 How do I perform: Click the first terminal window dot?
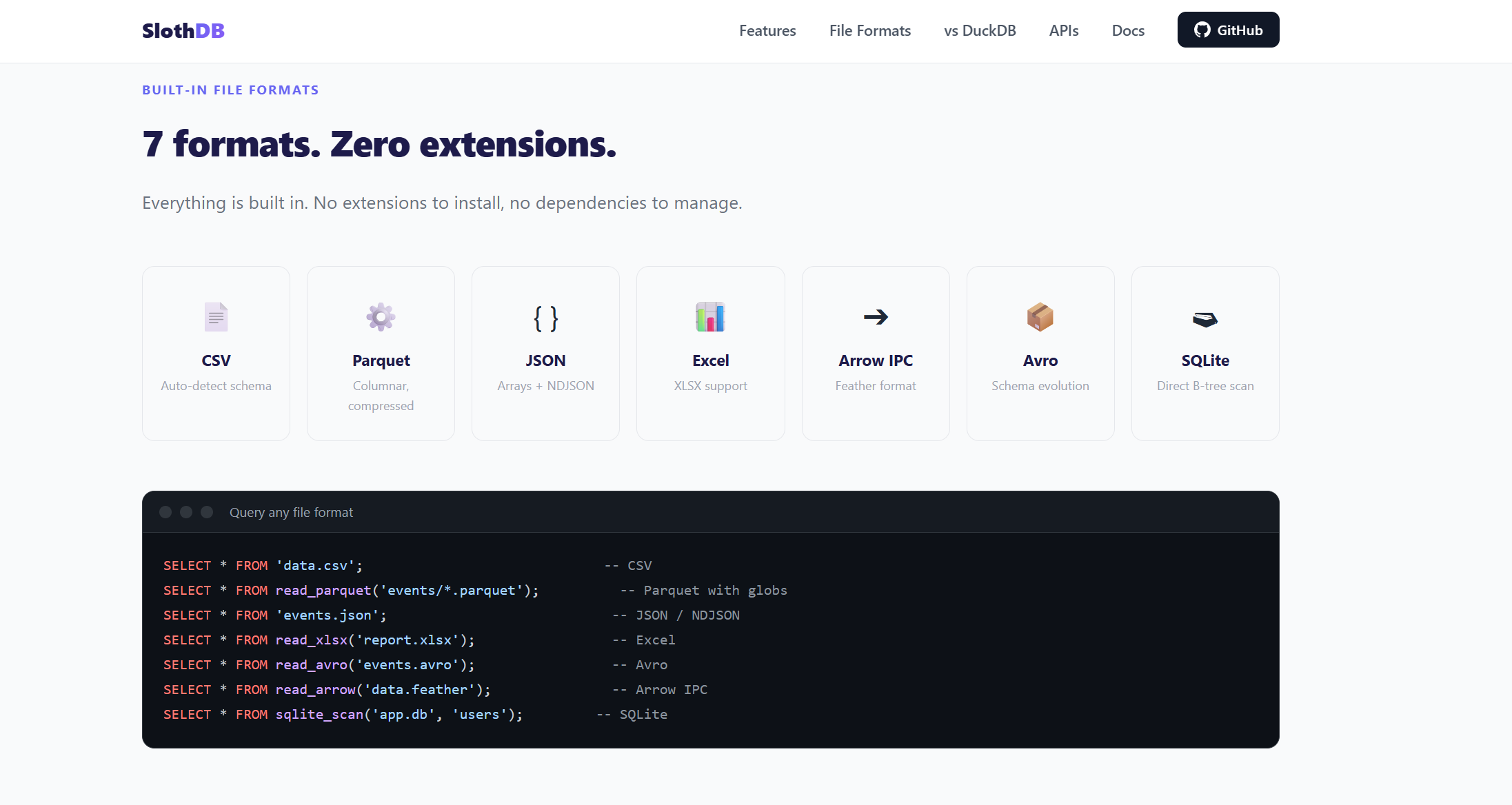click(x=165, y=512)
